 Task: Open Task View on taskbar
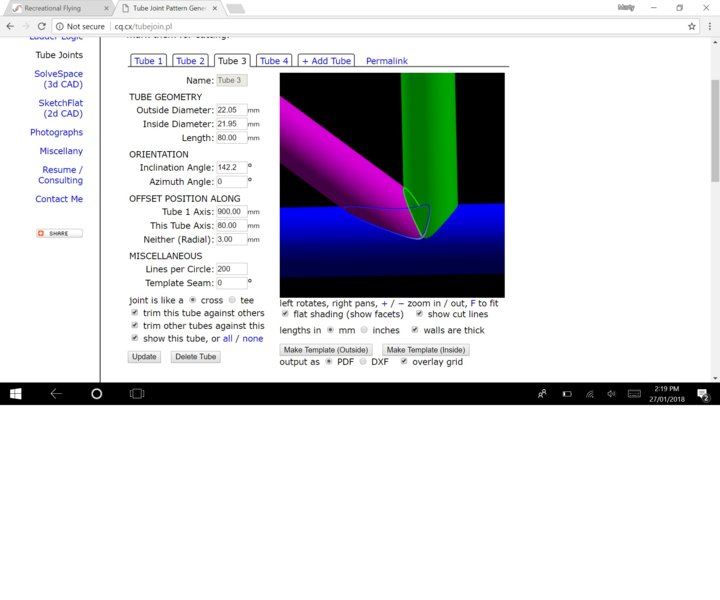pos(137,394)
